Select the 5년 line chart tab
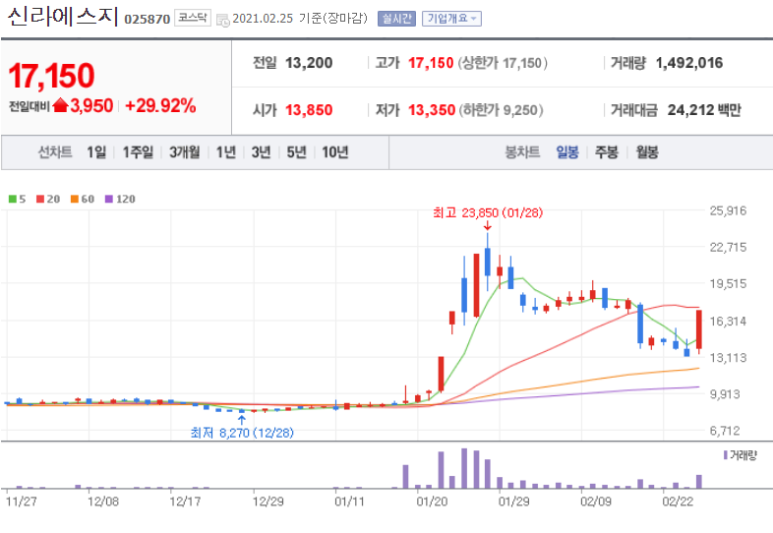 coord(296,152)
